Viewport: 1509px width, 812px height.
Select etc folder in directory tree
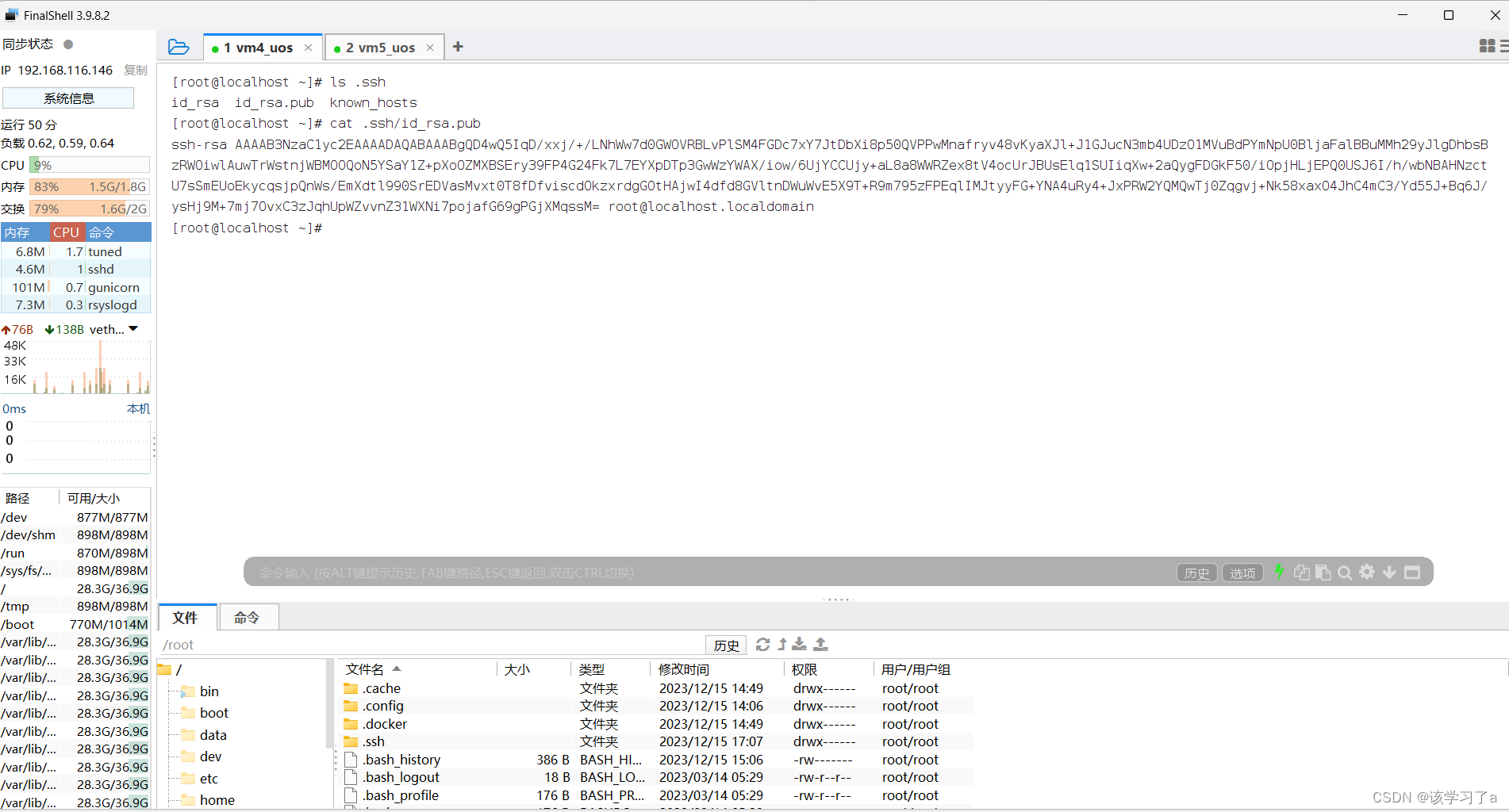point(209,779)
